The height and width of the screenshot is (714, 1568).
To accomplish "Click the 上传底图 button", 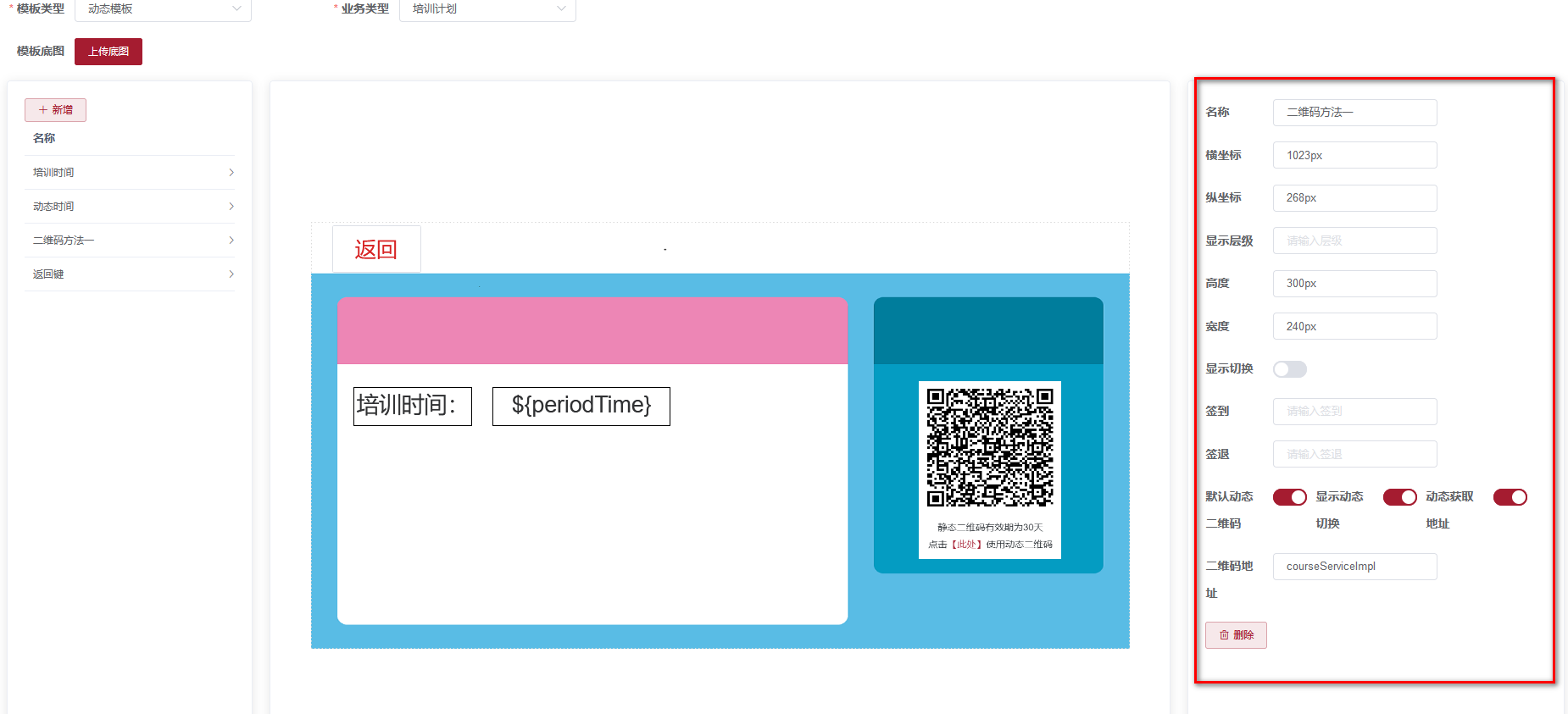I will (108, 52).
